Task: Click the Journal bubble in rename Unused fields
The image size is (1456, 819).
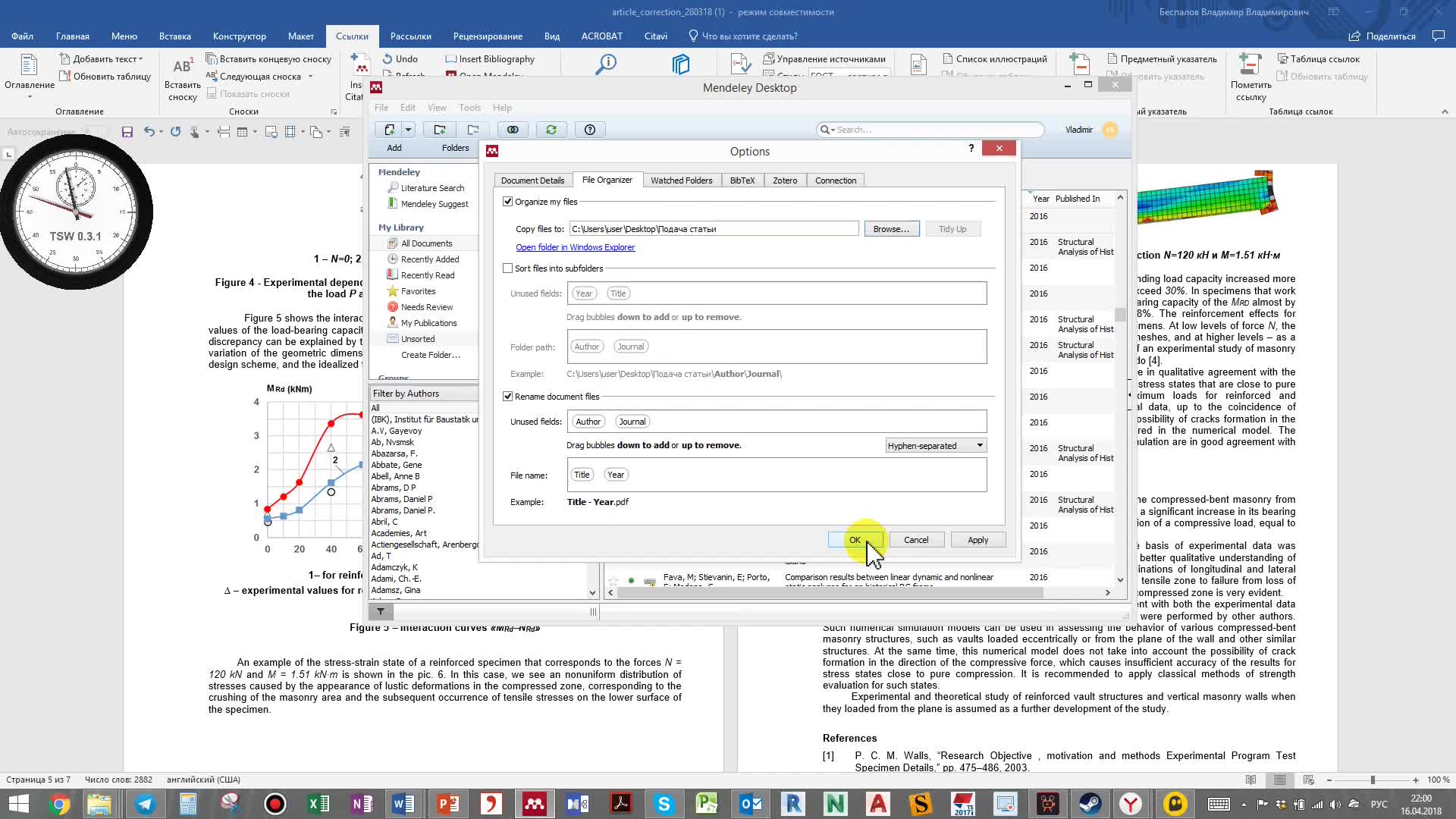Action: coord(632,422)
